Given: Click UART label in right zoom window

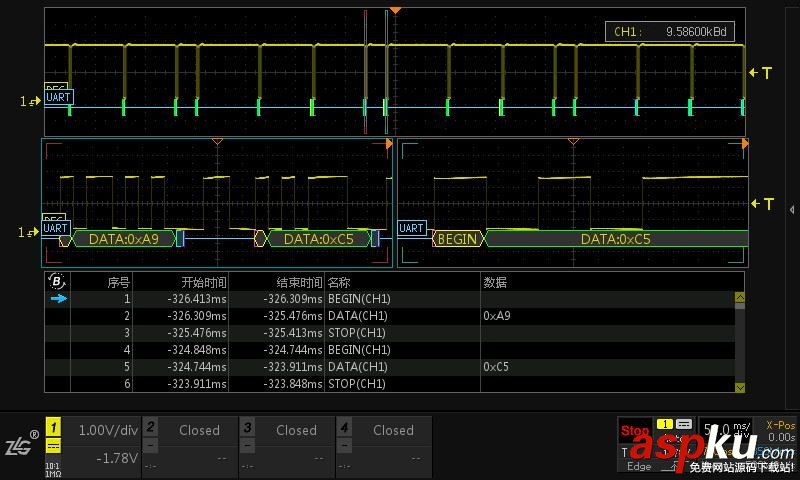Looking at the screenshot, I should point(411,228).
